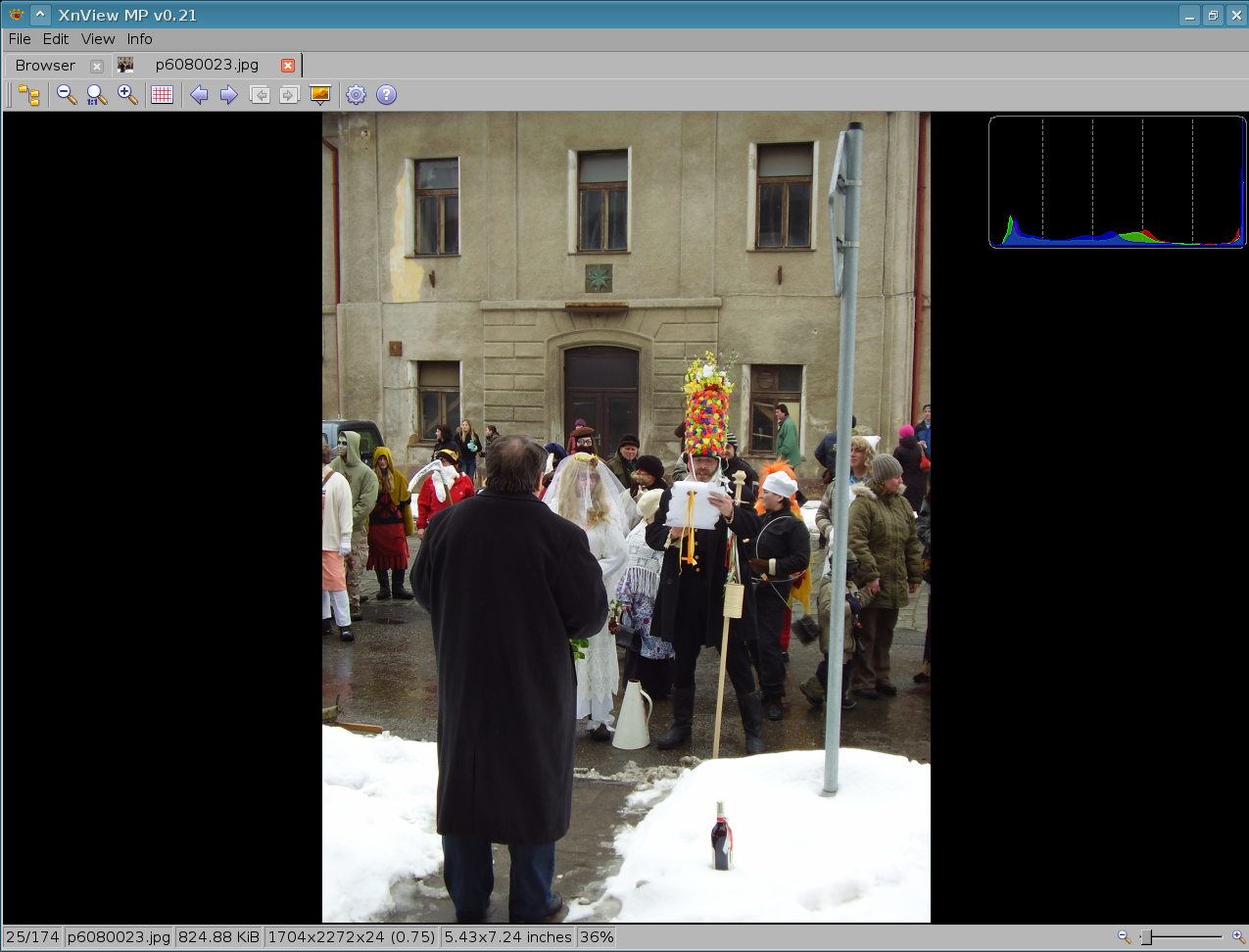Maximize the XnView MP window
This screenshot has width=1249, height=952.
(x=1213, y=16)
